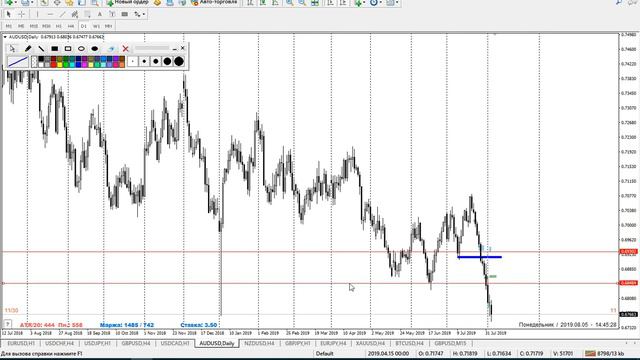Adjust the paint panel opacity slider
Viewport: 640px width, 360px height.
pos(152,48)
